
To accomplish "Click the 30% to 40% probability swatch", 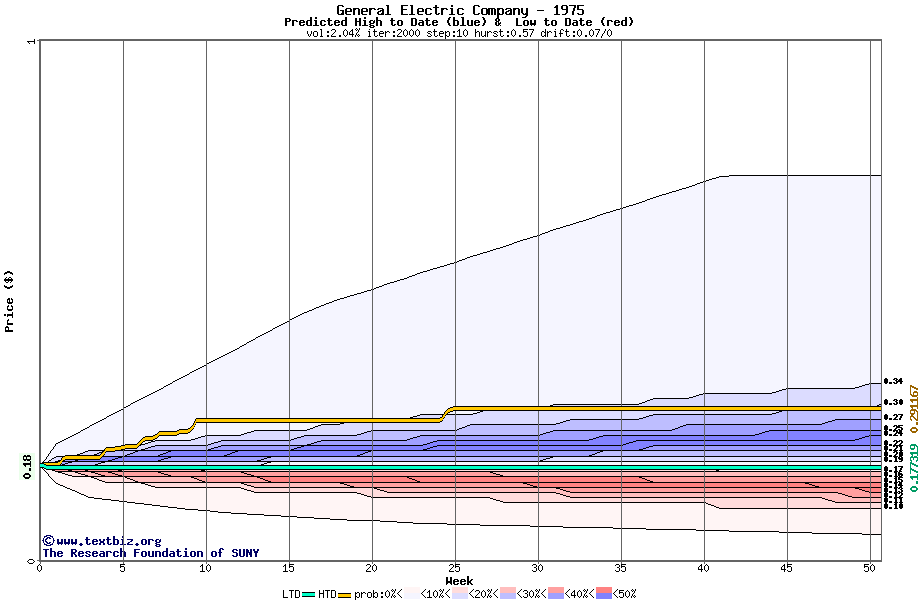I will pos(556,593).
